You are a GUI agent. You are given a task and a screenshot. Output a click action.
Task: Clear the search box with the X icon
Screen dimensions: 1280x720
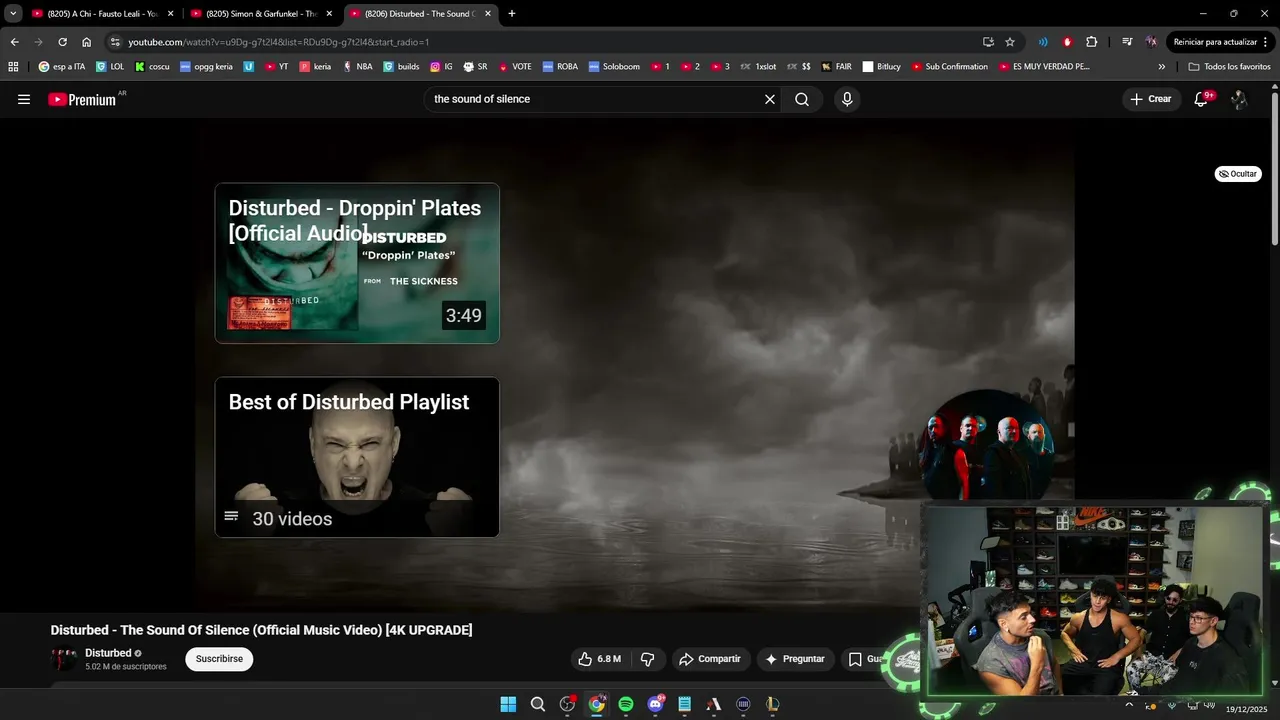[x=770, y=99]
